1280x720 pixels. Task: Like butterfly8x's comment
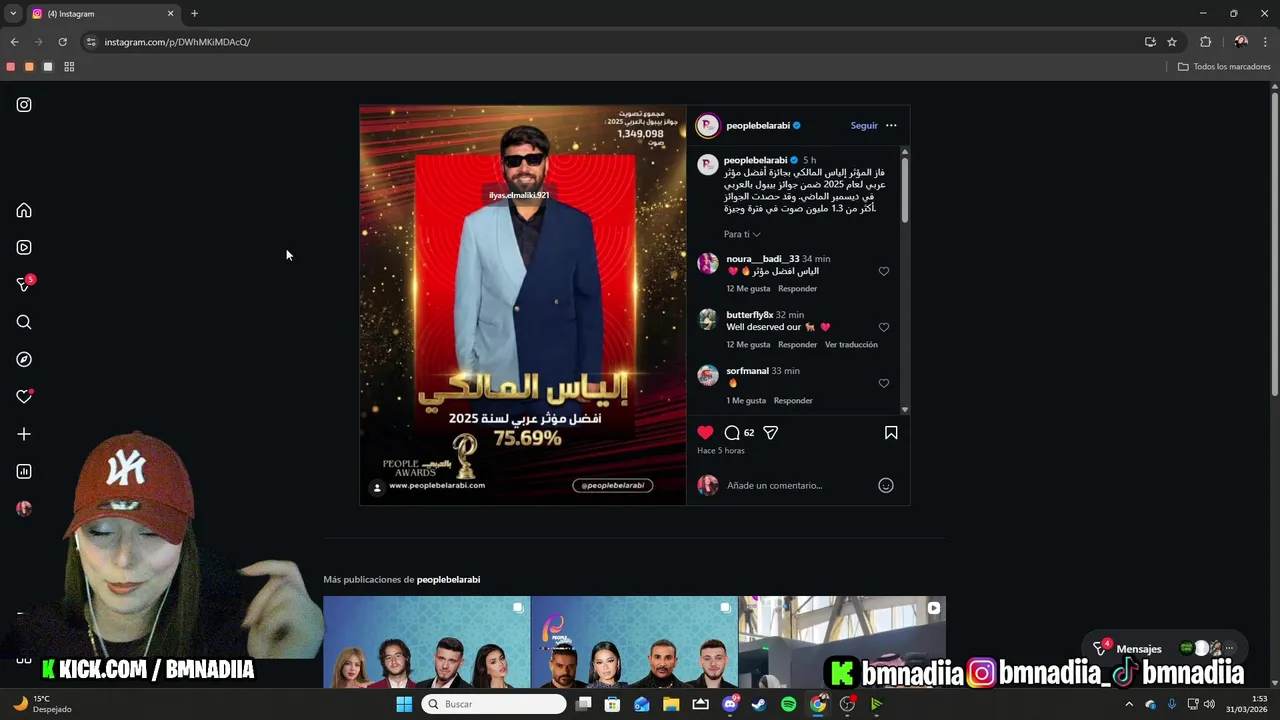884,327
